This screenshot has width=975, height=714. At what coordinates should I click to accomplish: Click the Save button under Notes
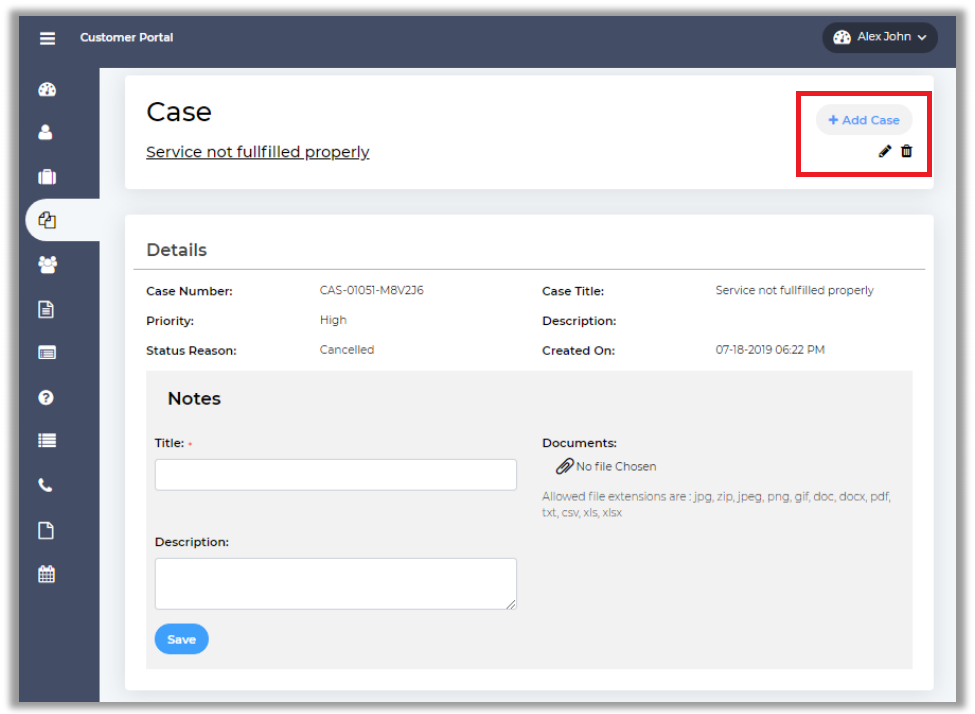(x=181, y=639)
